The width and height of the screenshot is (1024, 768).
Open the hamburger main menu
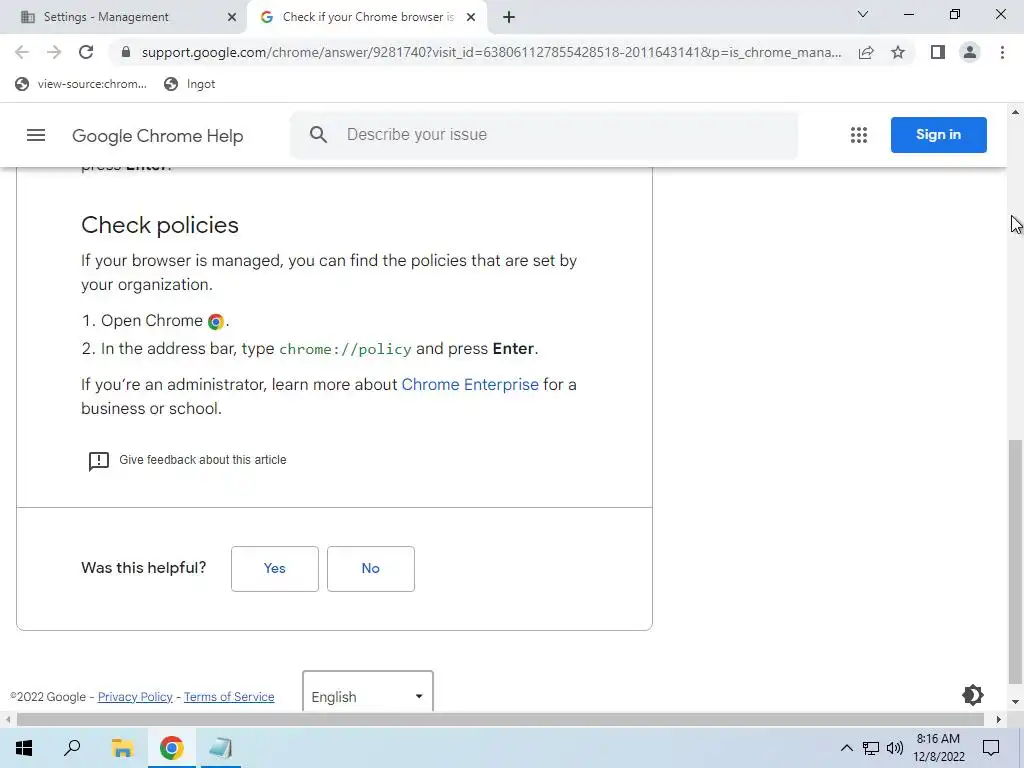coord(36,135)
